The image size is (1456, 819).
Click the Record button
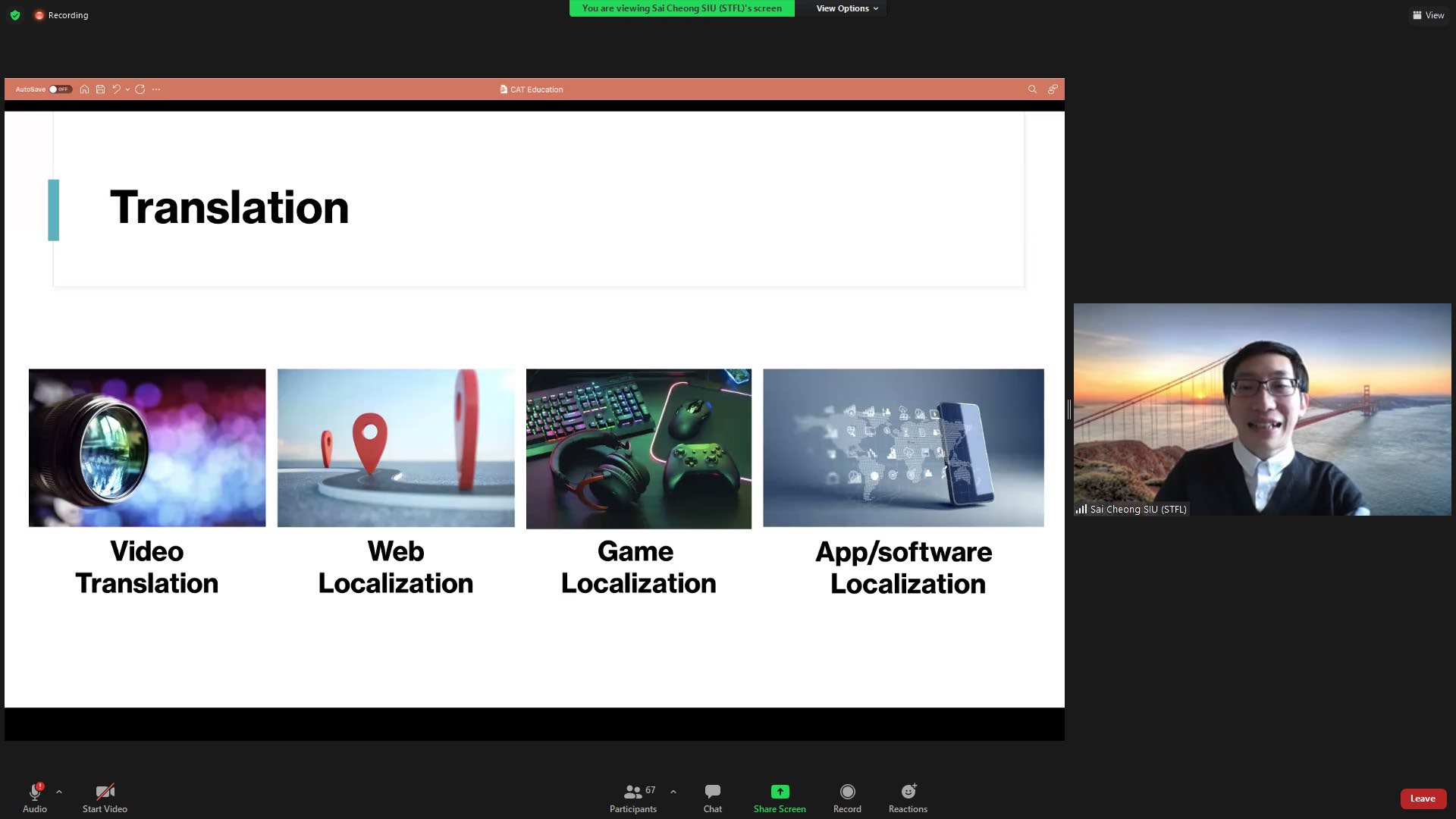(847, 798)
